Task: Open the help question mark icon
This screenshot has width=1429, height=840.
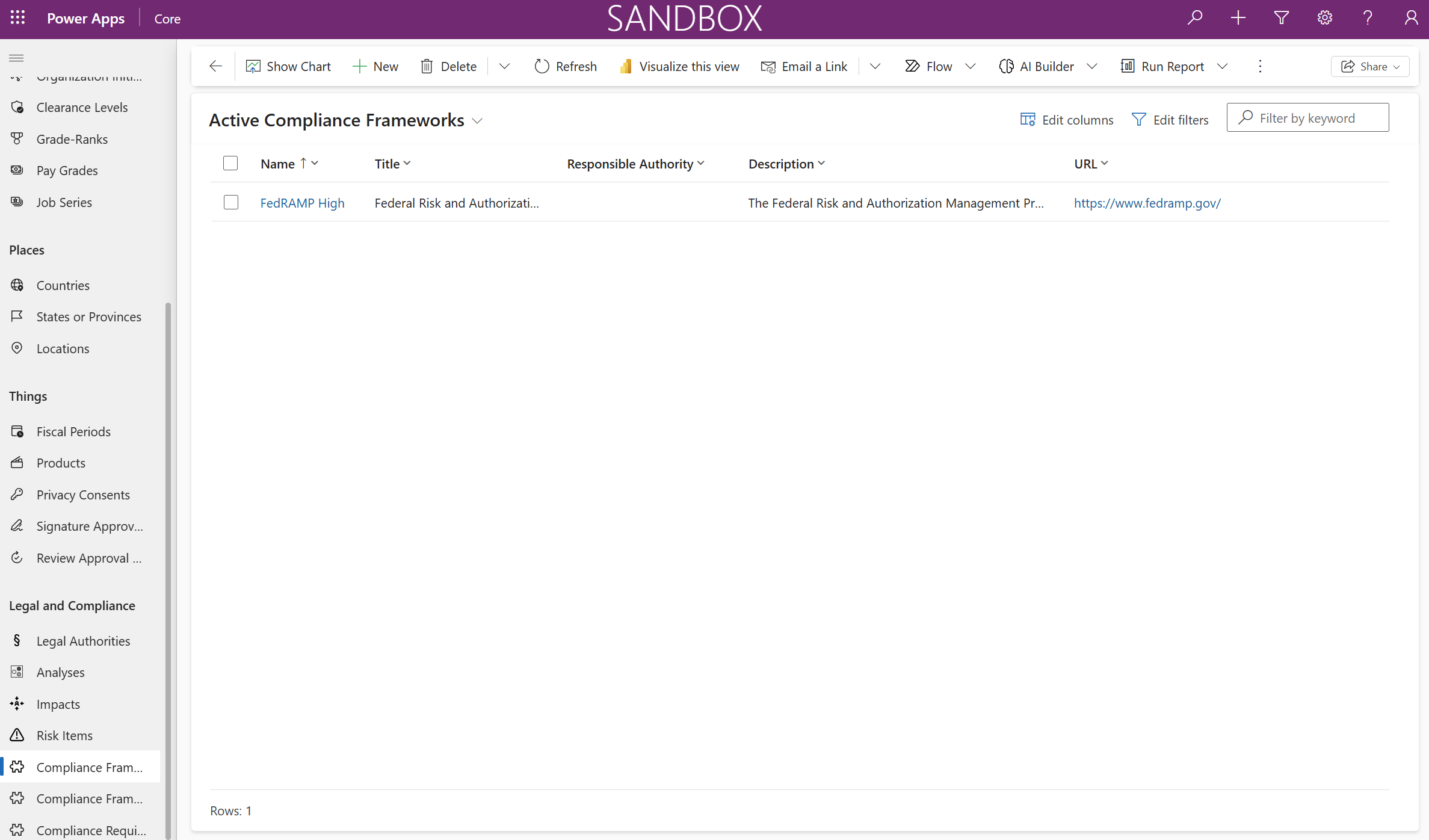Action: (1368, 17)
